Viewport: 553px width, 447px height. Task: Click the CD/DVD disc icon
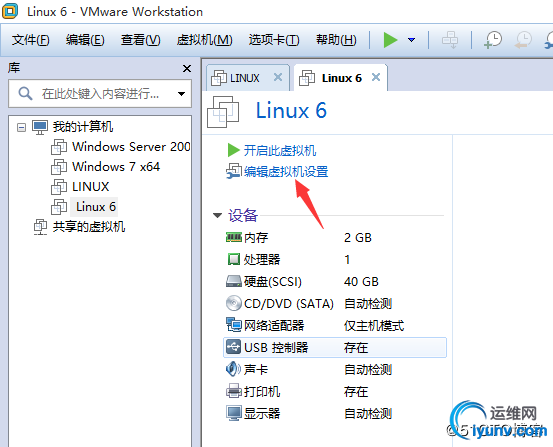coord(233,303)
